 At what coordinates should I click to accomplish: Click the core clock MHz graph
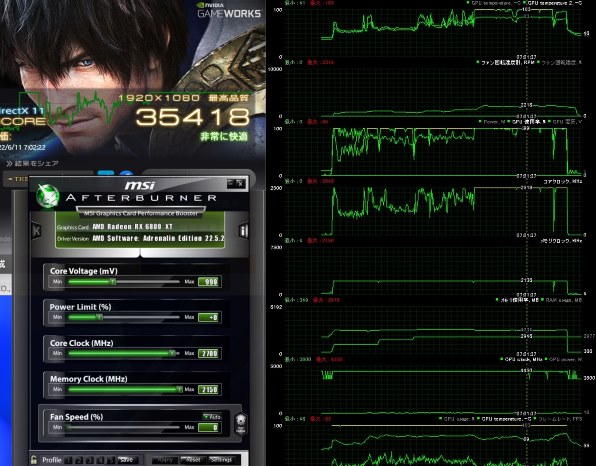tap(433, 211)
